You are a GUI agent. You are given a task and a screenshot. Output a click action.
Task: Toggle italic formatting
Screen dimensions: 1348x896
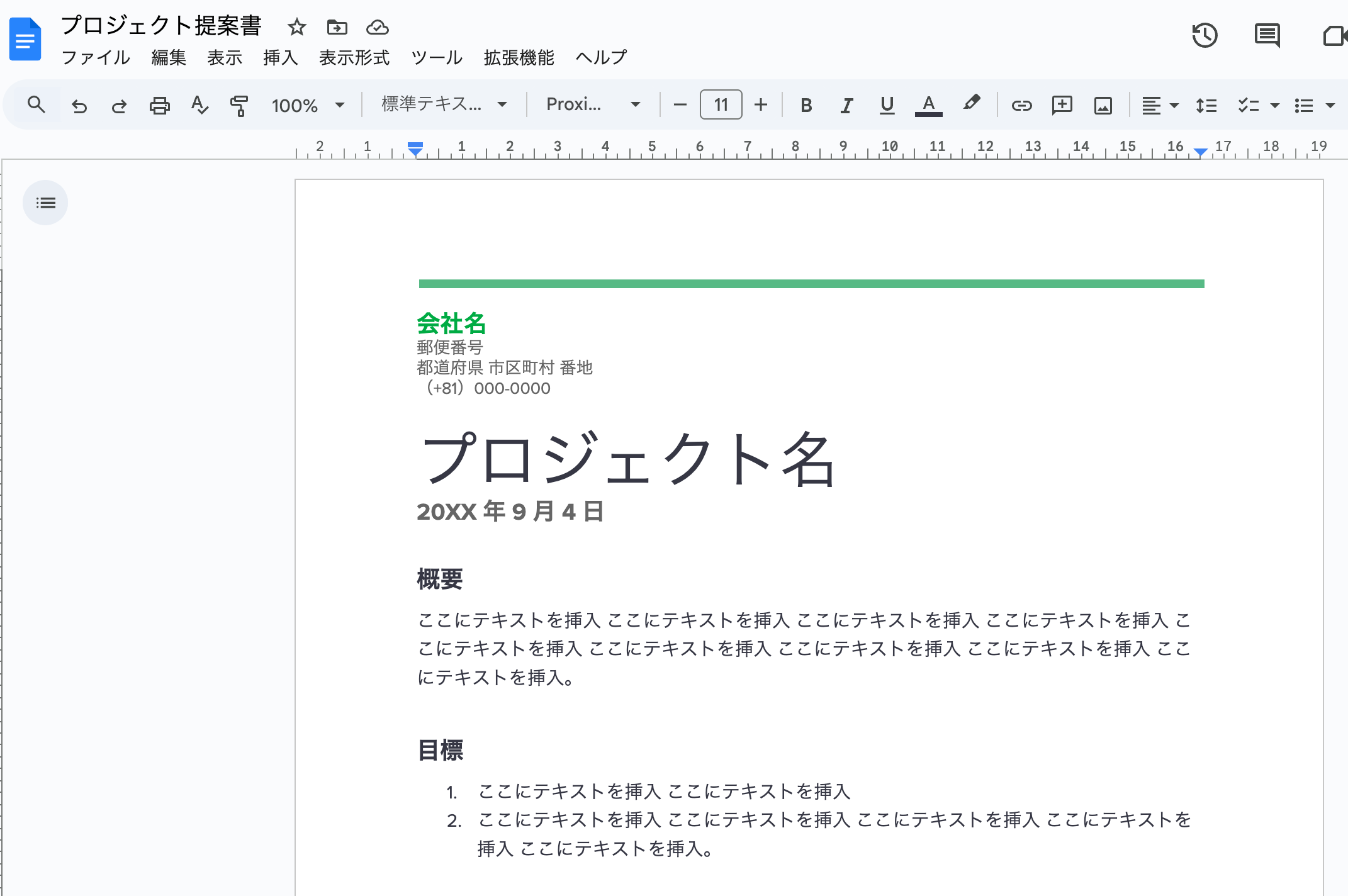(846, 105)
